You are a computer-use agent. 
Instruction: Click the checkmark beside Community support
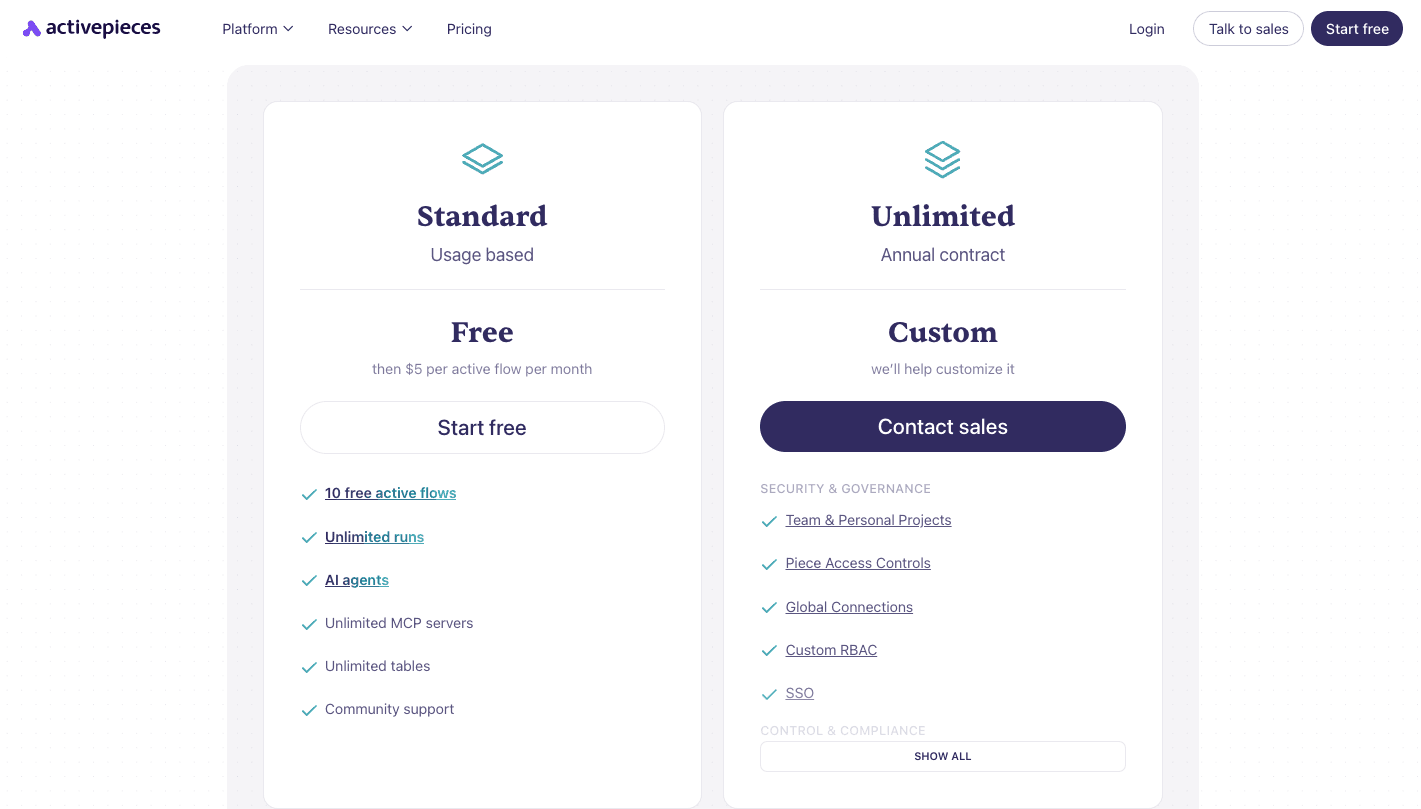coord(310,710)
